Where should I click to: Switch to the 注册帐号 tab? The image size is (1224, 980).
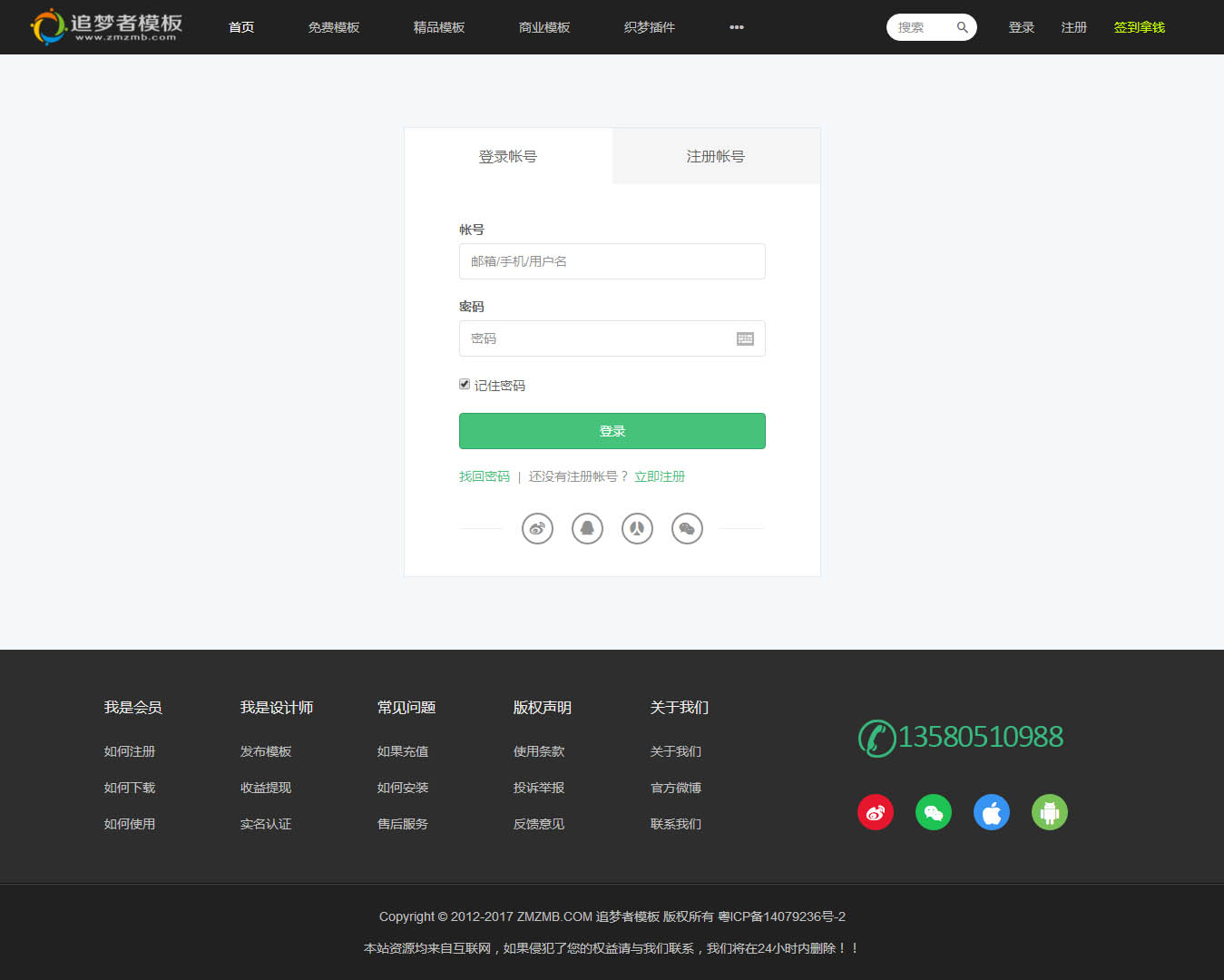click(716, 156)
